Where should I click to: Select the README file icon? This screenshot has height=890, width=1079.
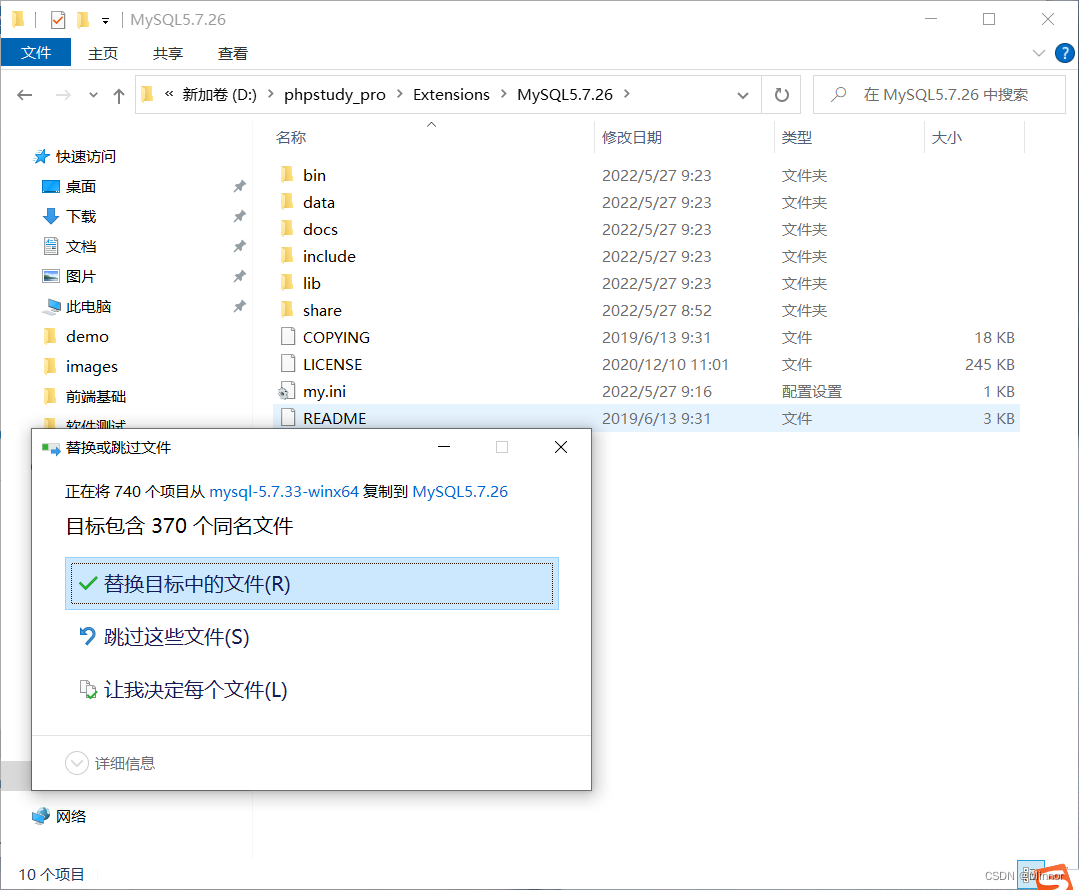288,418
